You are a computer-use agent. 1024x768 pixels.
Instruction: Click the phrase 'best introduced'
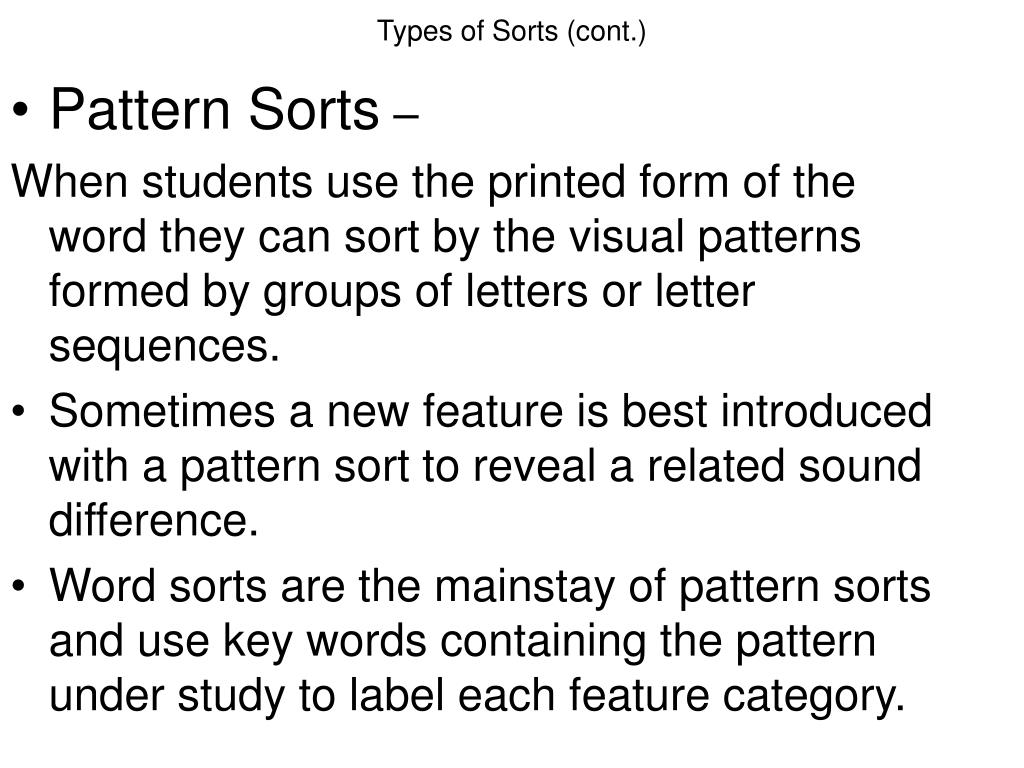[776, 411]
